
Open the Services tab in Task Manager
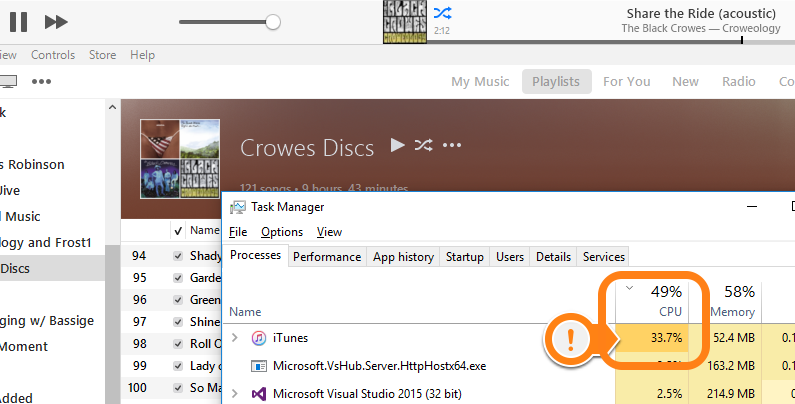click(x=603, y=257)
